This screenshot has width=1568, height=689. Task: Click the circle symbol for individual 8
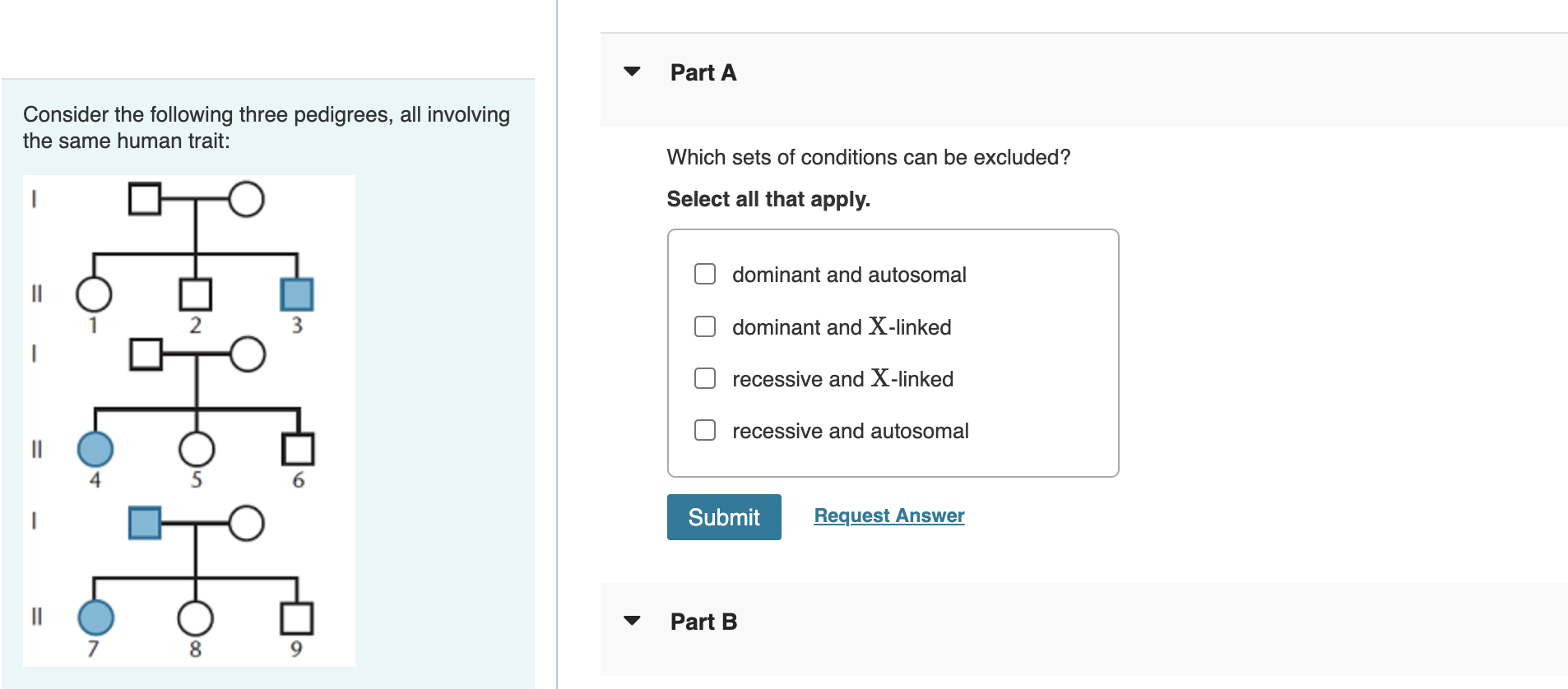195,617
